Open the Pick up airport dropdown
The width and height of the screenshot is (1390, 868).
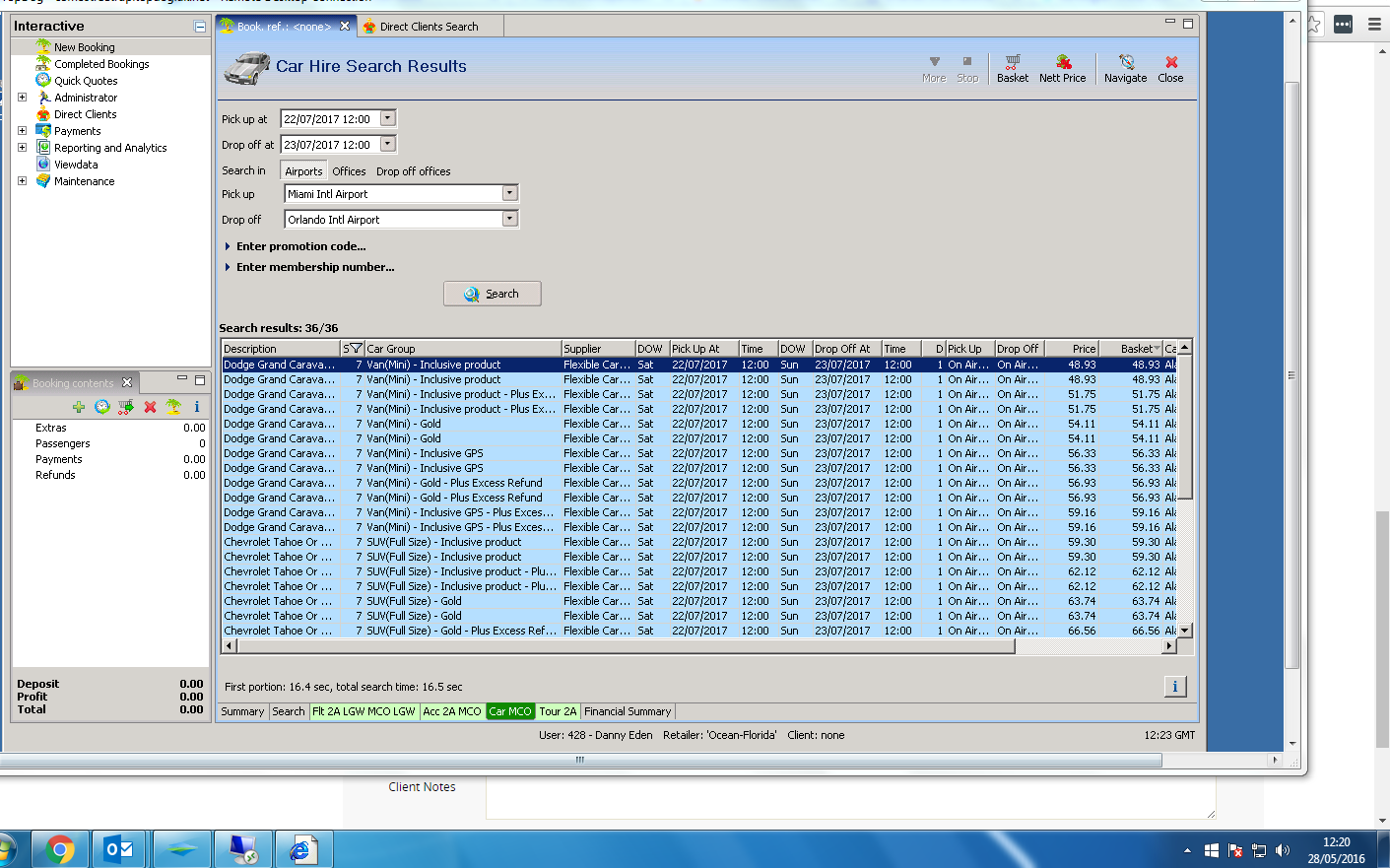[x=509, y=193]
